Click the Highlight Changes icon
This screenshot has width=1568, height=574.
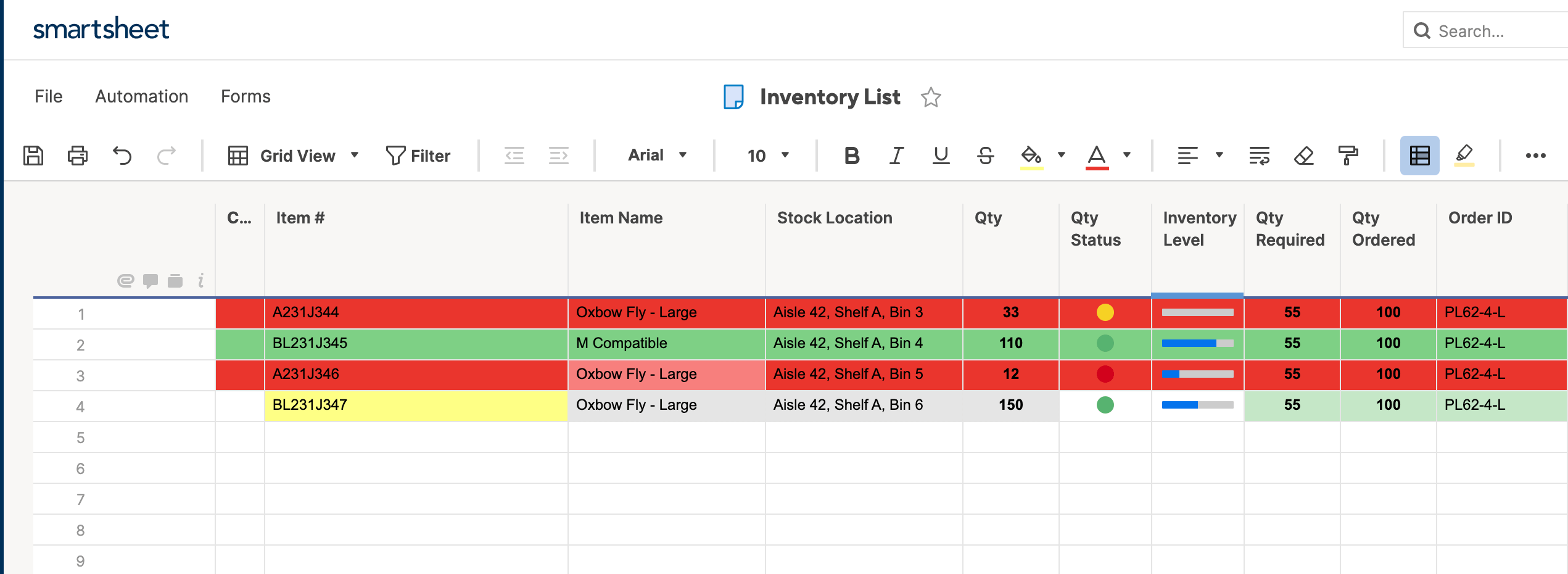pos(1464,156)
